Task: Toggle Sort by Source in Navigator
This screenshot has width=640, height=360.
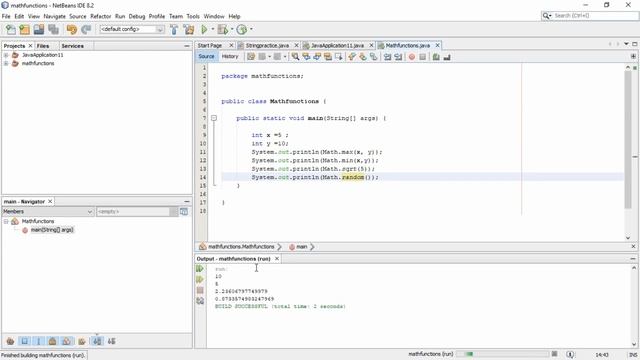Action: coord(111,341)
